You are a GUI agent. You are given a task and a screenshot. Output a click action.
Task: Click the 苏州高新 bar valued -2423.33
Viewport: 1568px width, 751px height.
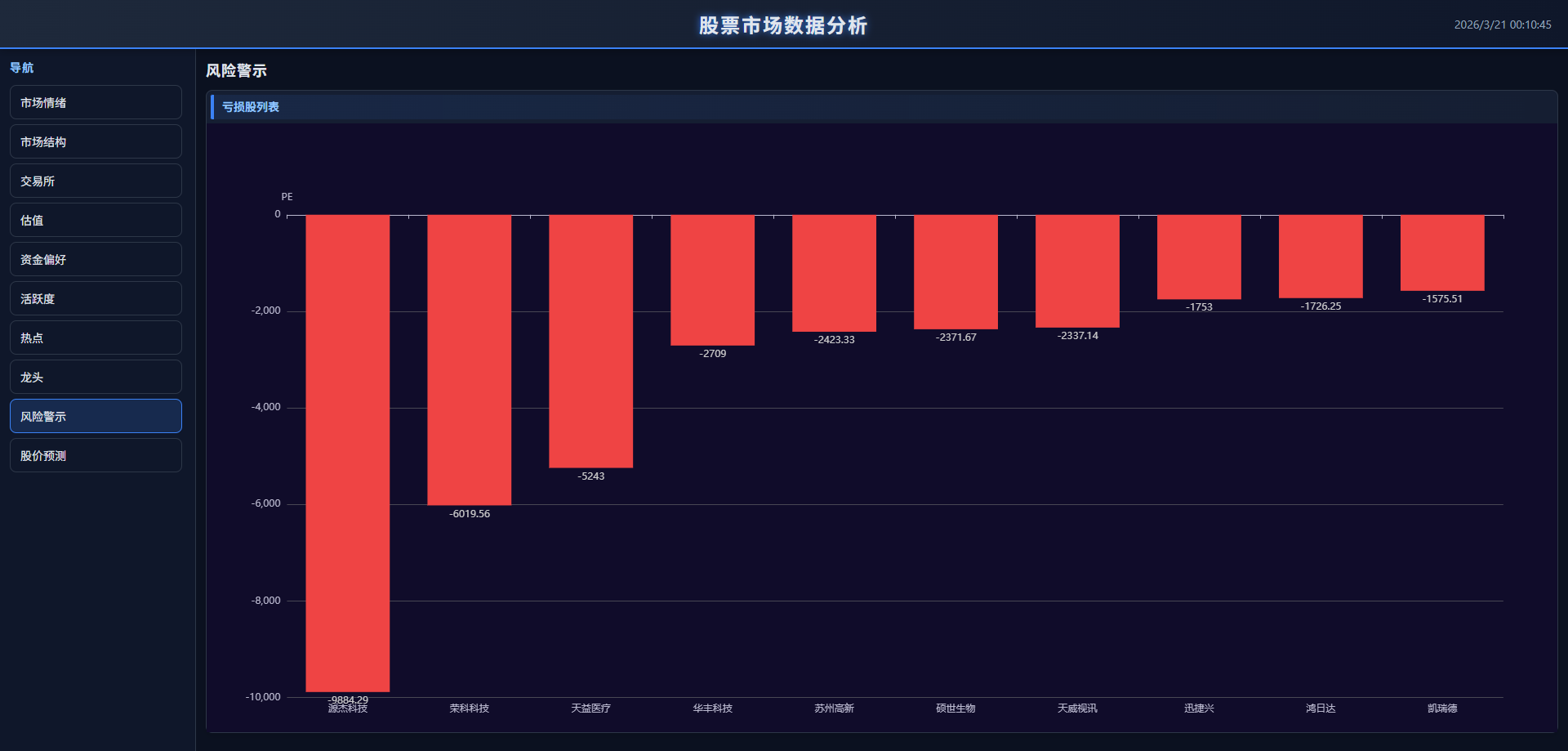(x=834, y=273)
